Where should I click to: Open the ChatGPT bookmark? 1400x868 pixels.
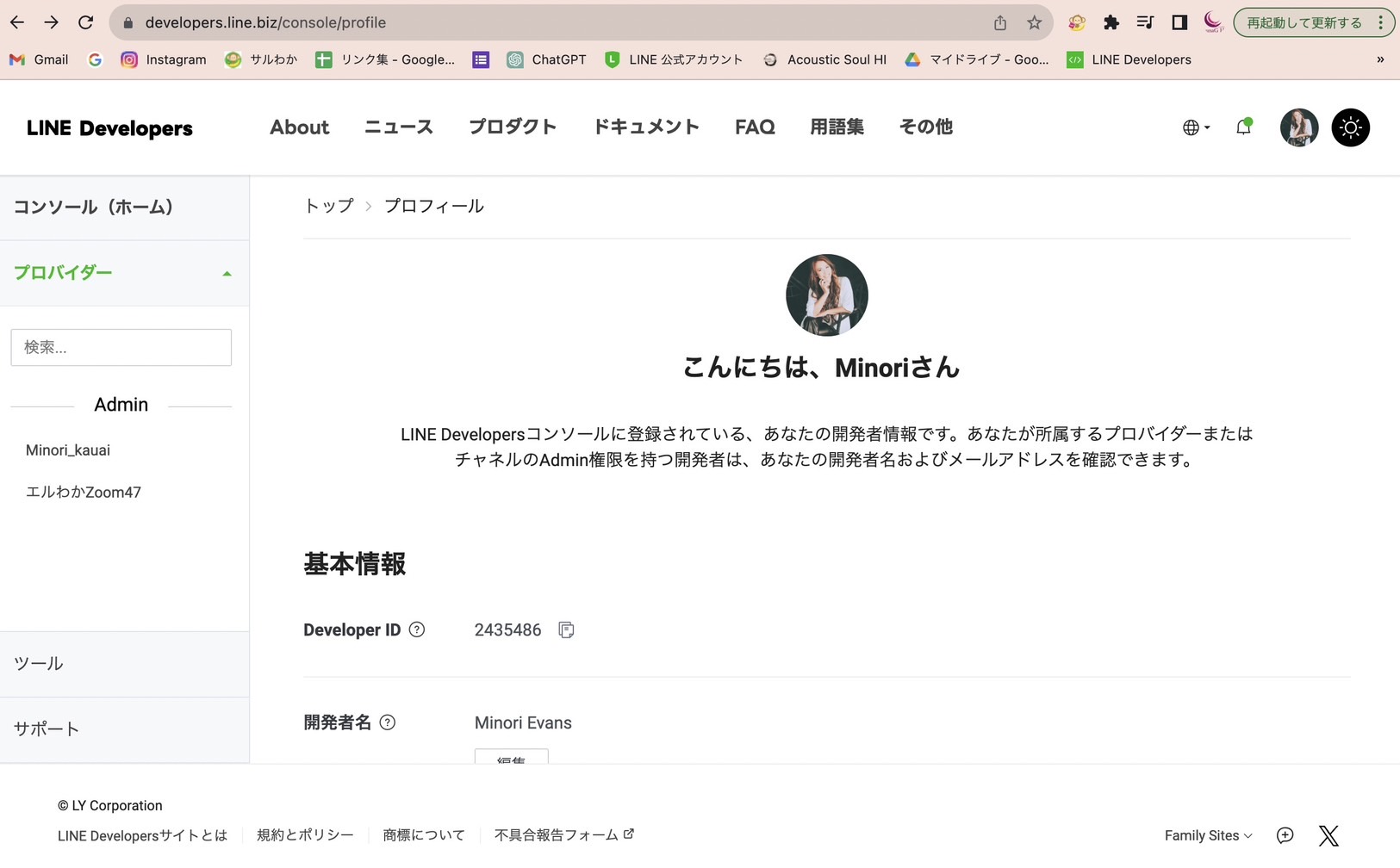(x=546, y=59)
